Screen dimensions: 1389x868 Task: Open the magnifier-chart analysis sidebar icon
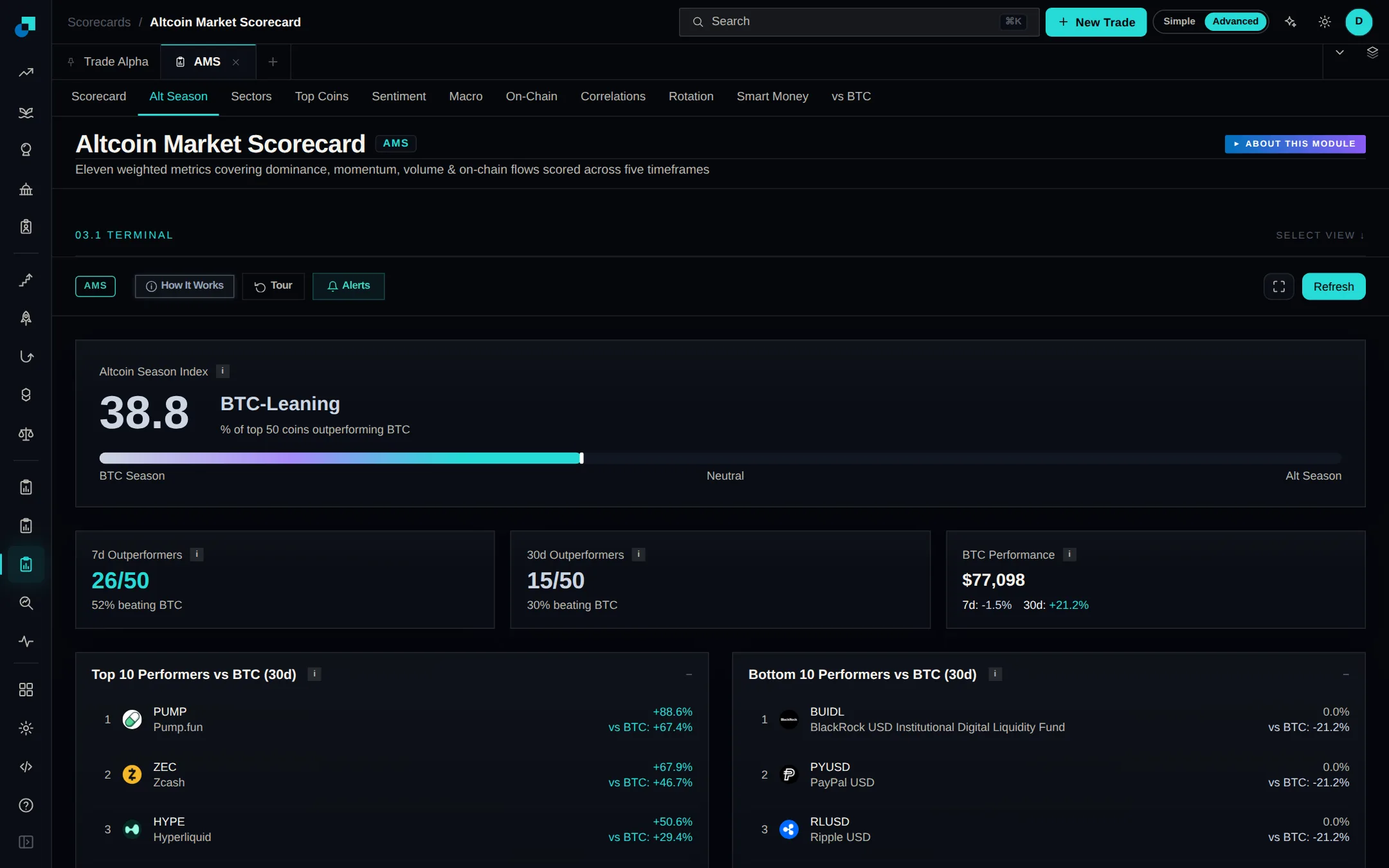pyautogui.click(x=26, y=603)
